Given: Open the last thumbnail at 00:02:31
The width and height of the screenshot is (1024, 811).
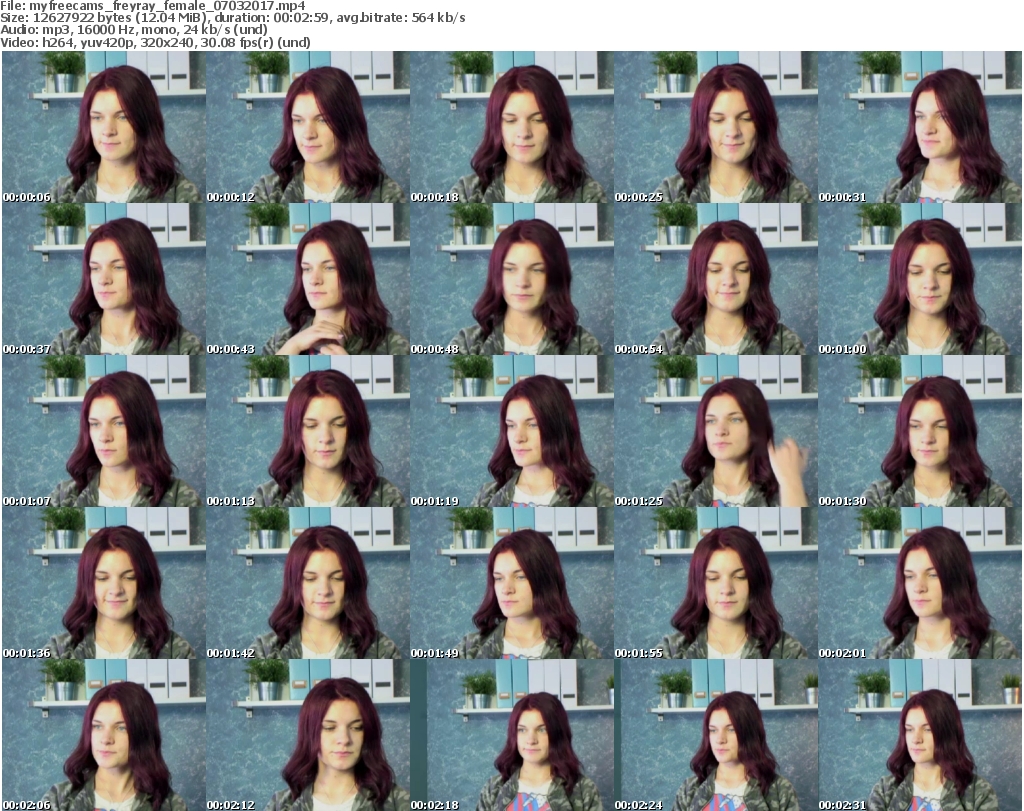Looking at the screenshot, I should [920, 735].
